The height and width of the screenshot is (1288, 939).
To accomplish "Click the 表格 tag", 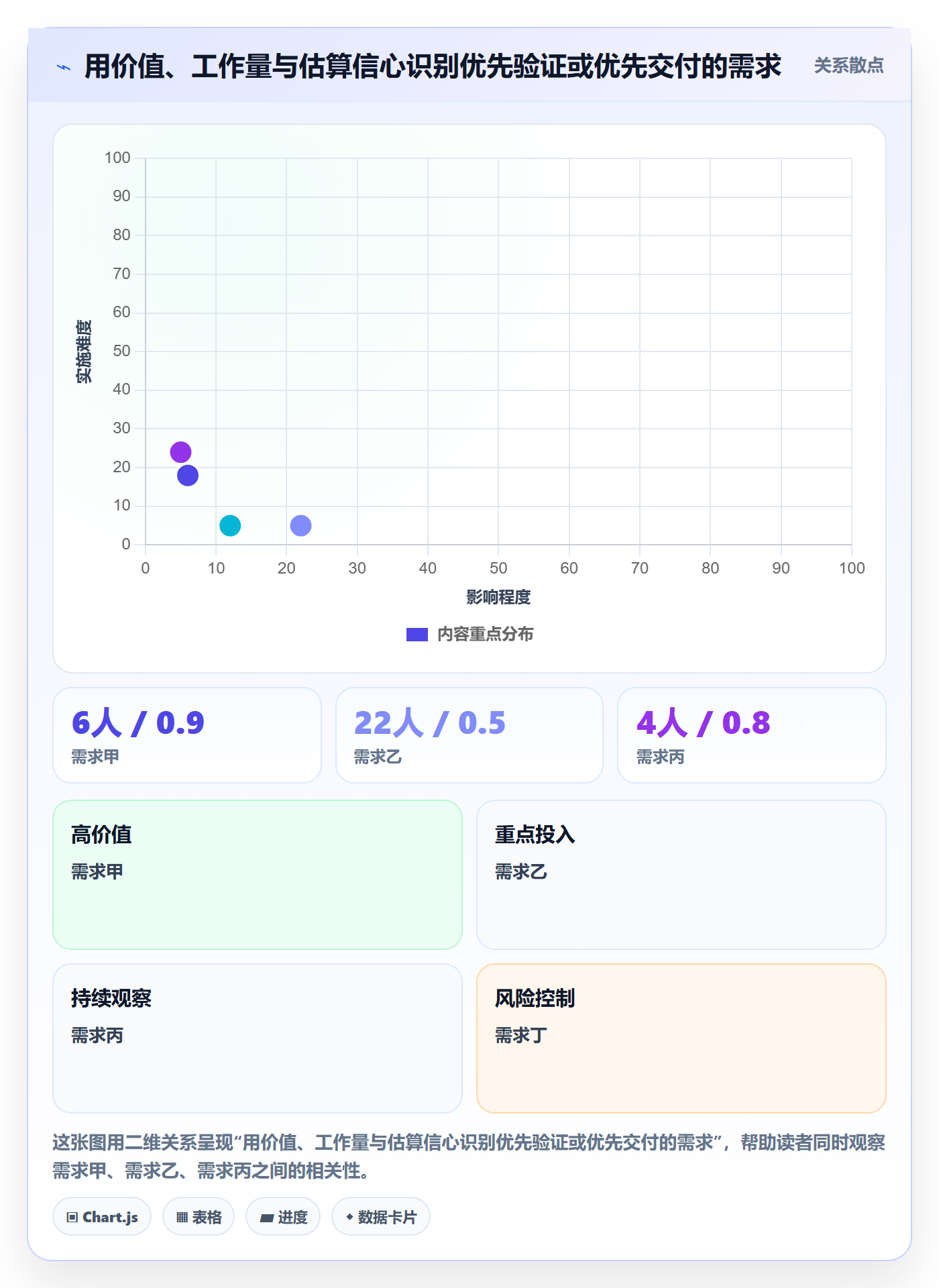I will point(199,1217).
